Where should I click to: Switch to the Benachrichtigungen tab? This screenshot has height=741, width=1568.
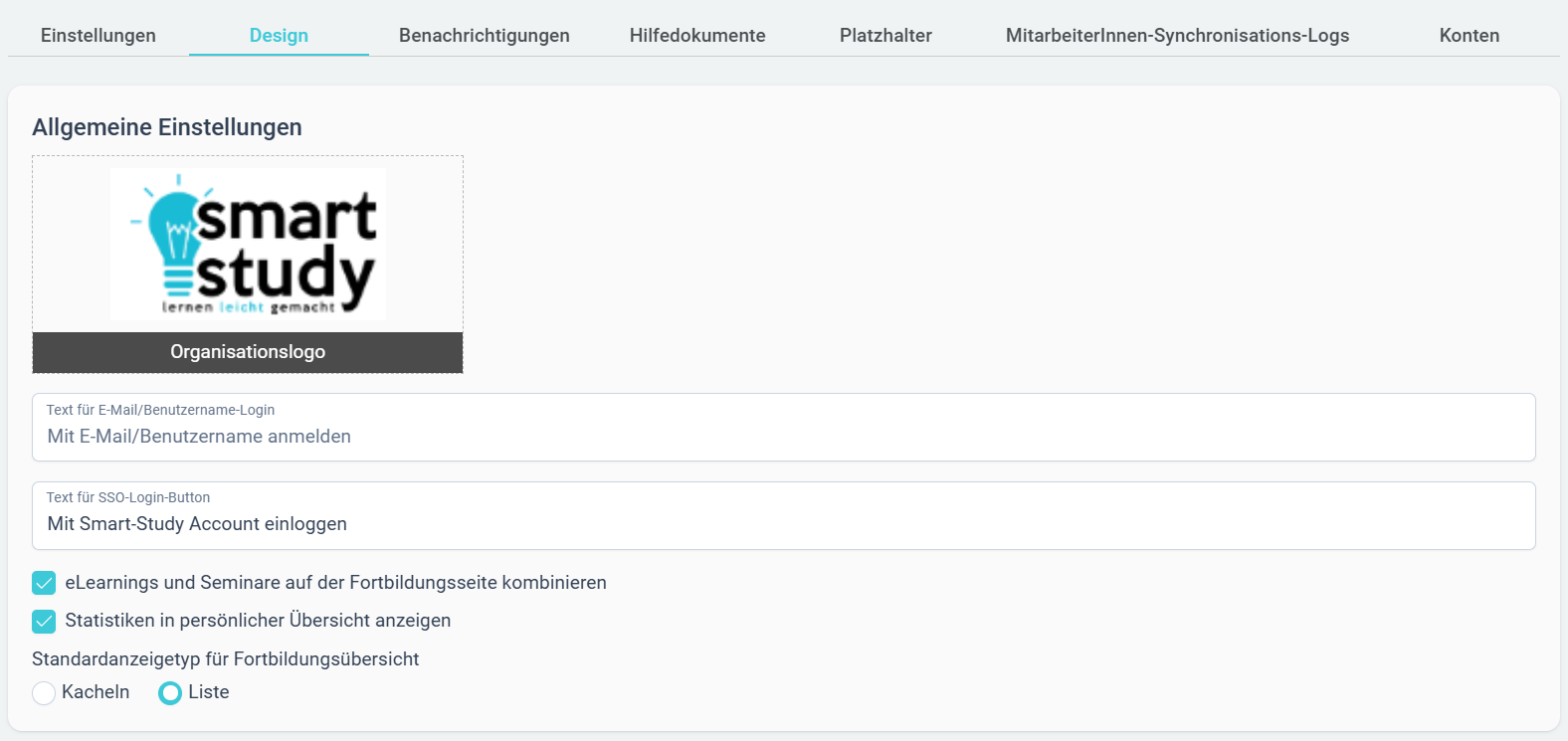point(485,36)
